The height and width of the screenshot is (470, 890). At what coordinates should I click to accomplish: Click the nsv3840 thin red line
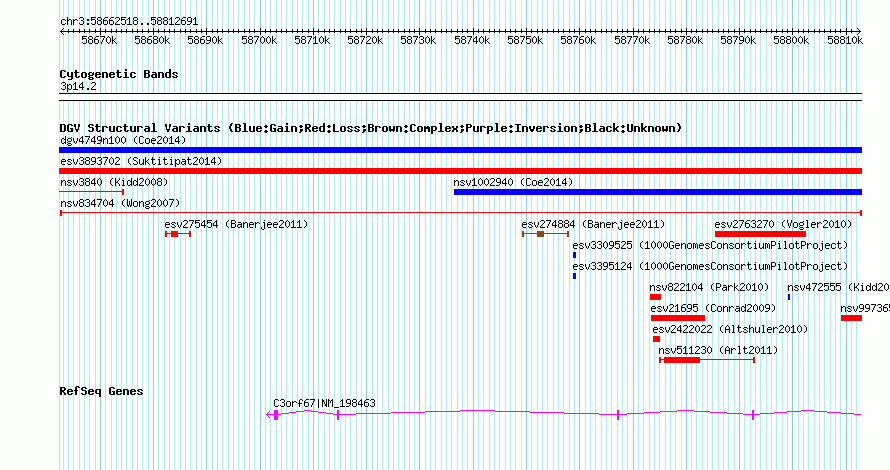click(x=91, y=192)
